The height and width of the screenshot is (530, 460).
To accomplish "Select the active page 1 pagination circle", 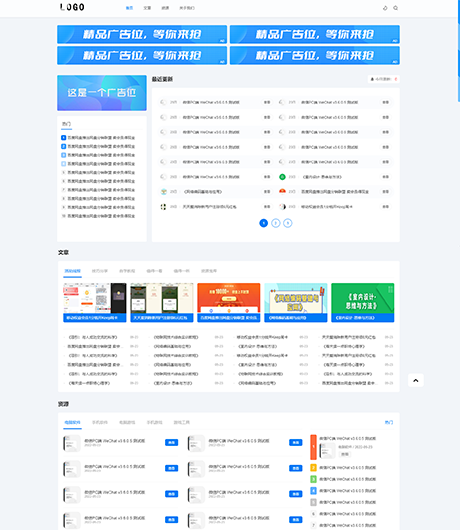I will (x=264, y=223).
